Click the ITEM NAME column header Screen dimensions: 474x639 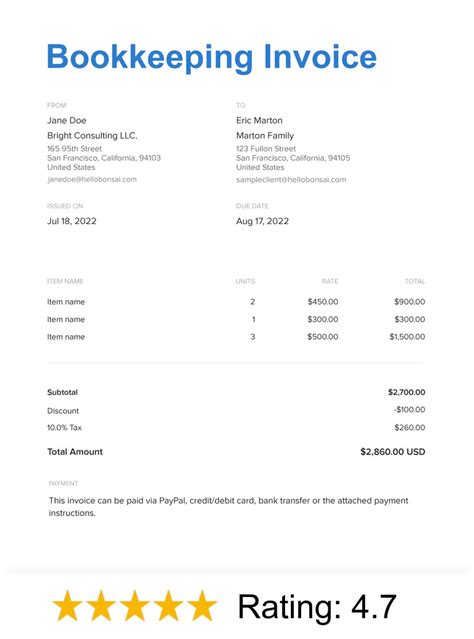(x=65, y=281)
